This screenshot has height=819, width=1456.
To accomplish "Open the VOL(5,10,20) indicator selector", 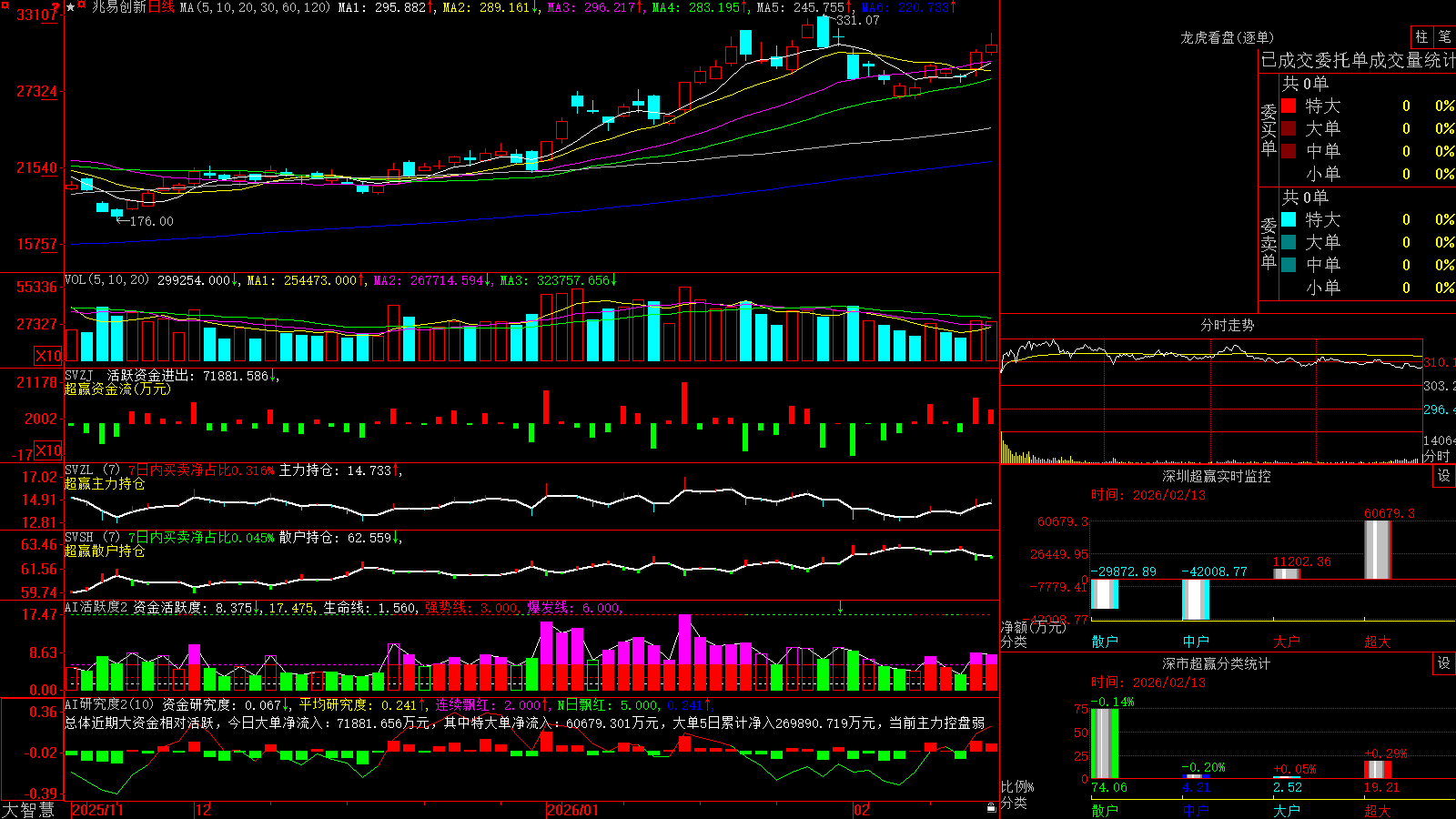I will [106, 280].
